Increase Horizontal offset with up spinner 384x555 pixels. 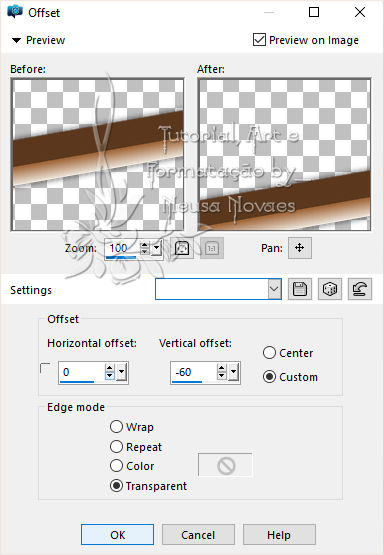coord(110,368)
